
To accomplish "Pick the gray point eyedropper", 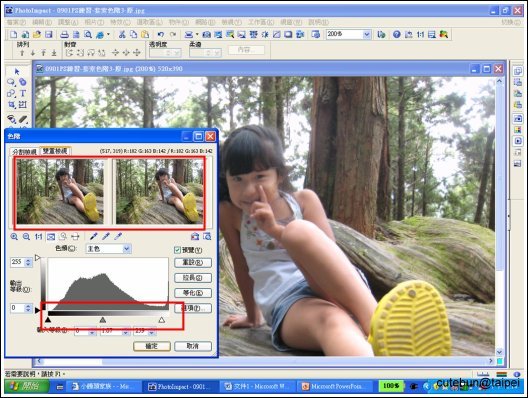I will tap(106, 236).
